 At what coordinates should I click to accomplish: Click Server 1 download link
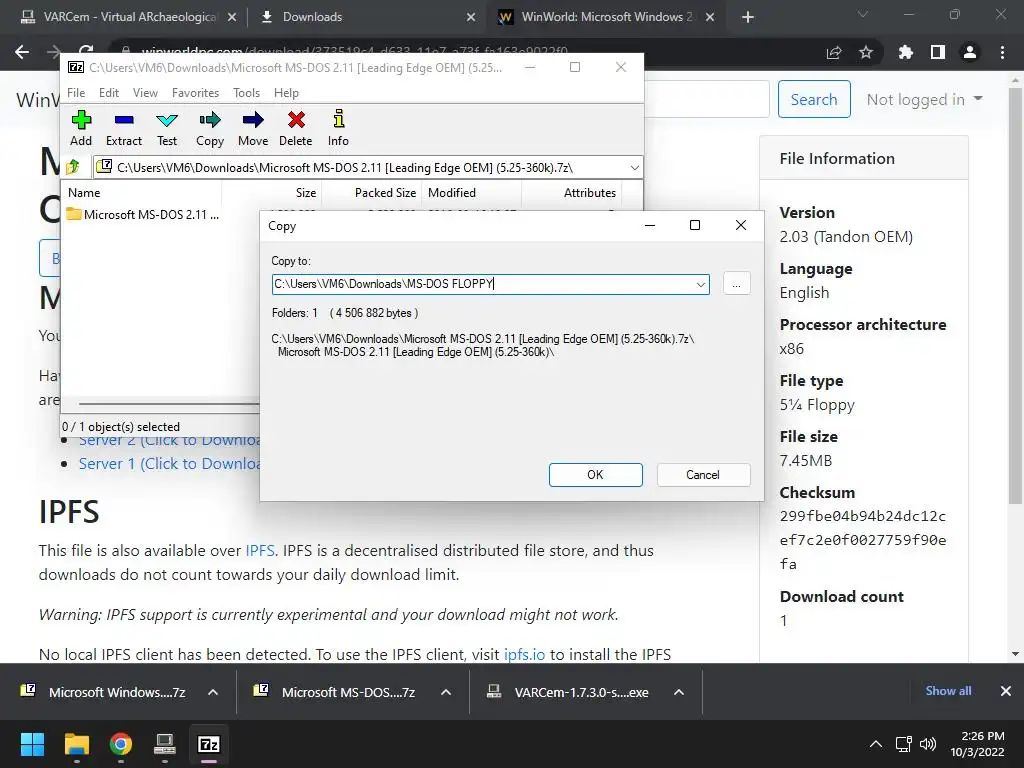pyautogui.click(x=169, y=464)
